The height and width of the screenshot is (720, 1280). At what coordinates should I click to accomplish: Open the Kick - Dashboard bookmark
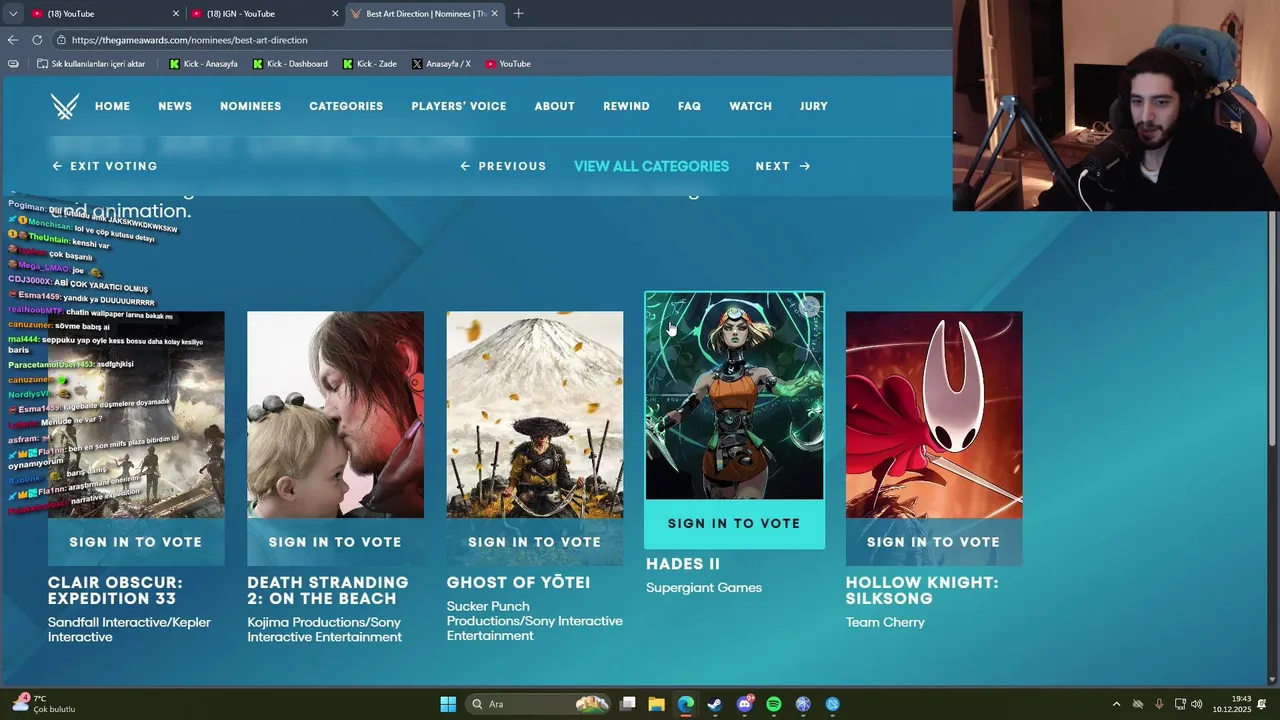(x=290, y=64)
